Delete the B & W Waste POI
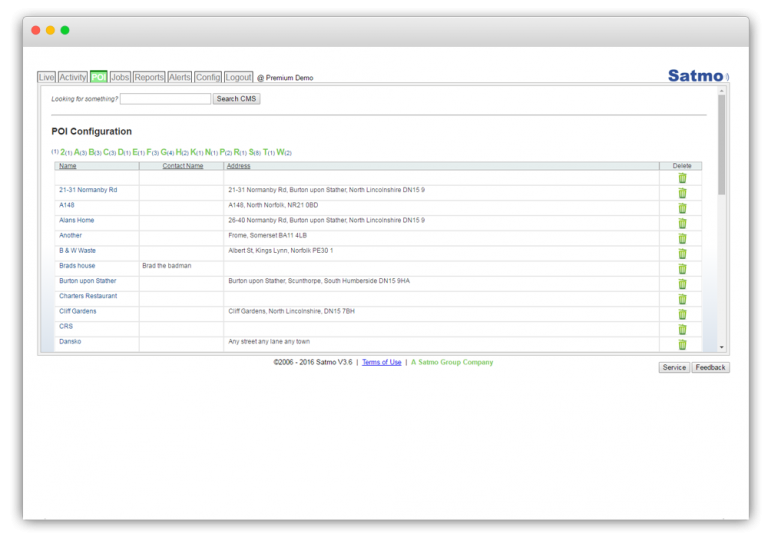The width and height of the screenshot is (768, 538). (682, 254)
